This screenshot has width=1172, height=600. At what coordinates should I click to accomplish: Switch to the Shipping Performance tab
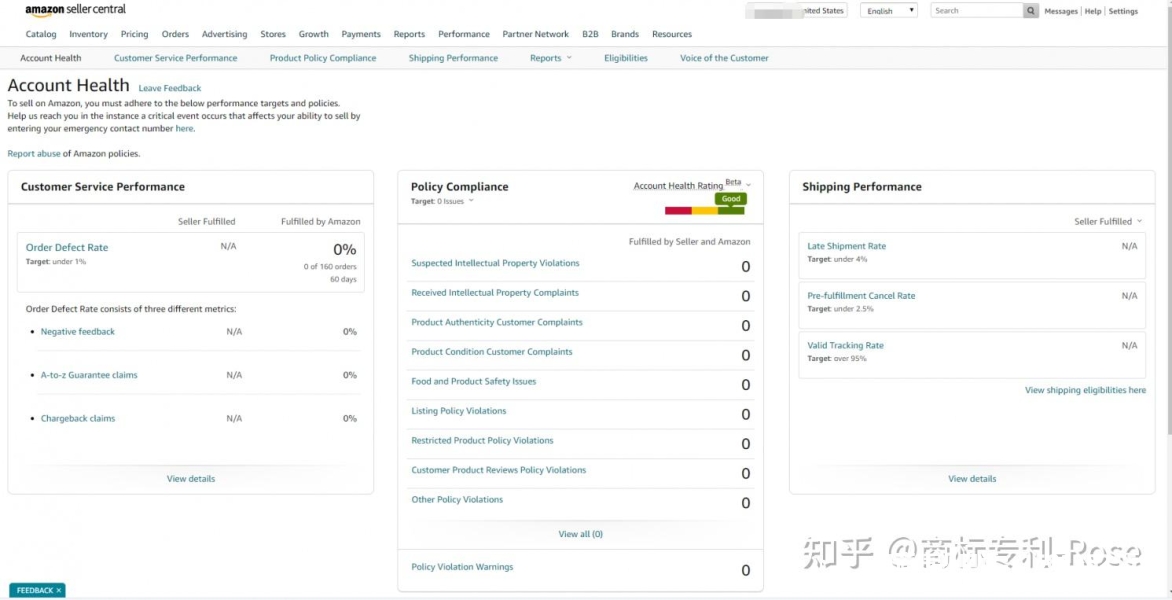[453, 58]
